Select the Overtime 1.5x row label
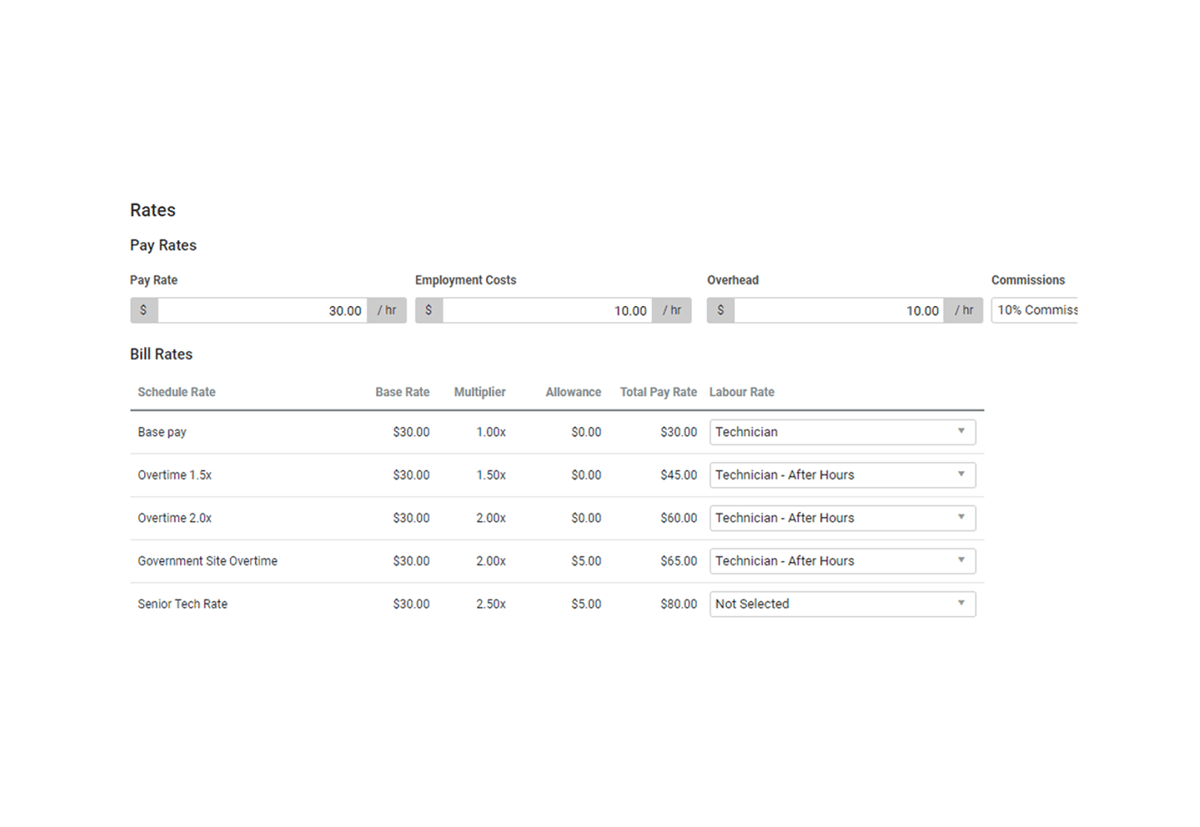 [175, 475]
